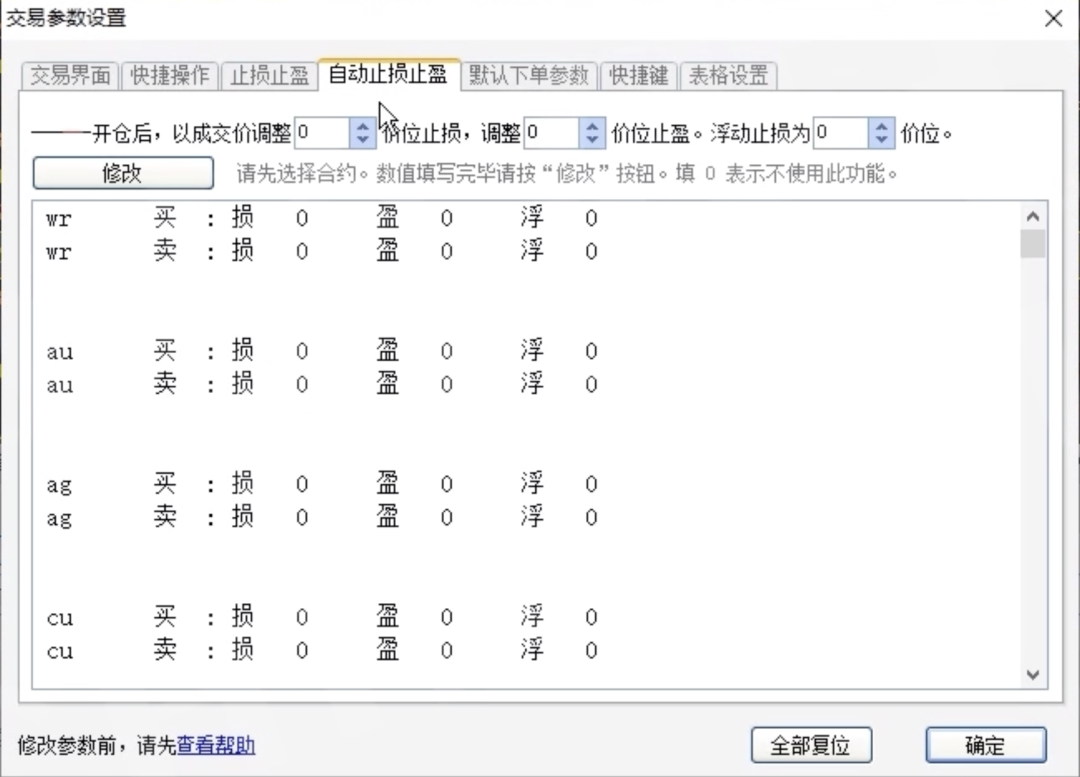
Task: Switch to the 止损止盈 tab
Action: [x=268, y=75]
